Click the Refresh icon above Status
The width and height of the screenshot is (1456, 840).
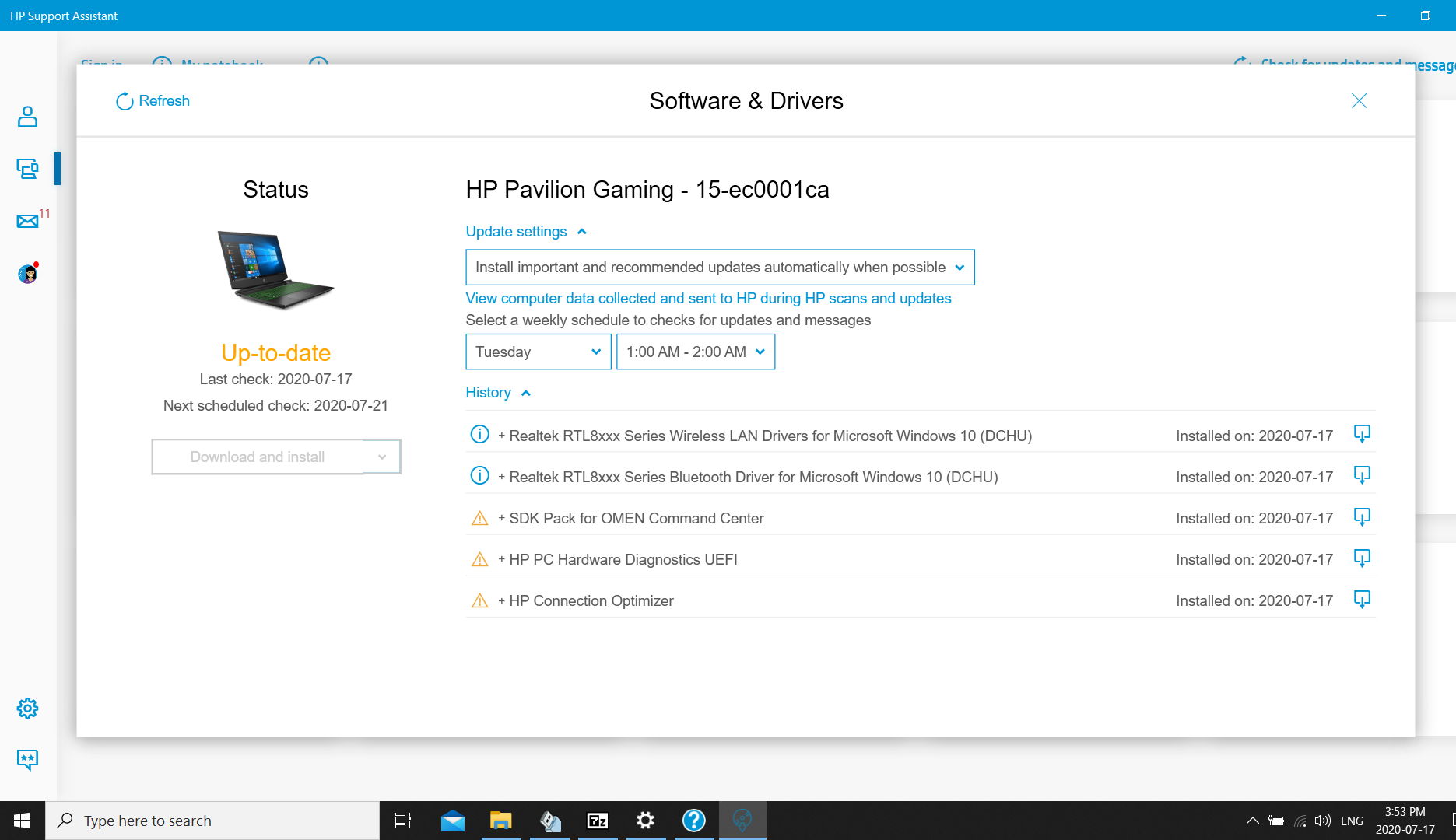[x=125, y=101]
